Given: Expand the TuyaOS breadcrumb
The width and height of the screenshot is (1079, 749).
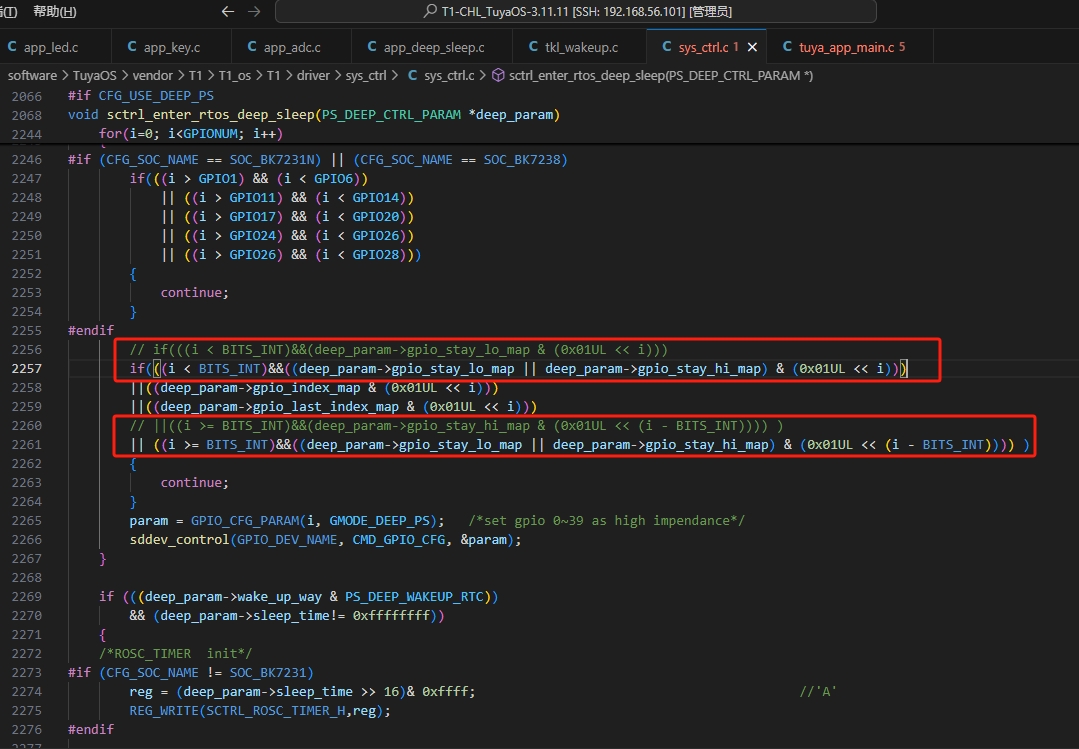Looking at the screenshot, I should point(94,76).
